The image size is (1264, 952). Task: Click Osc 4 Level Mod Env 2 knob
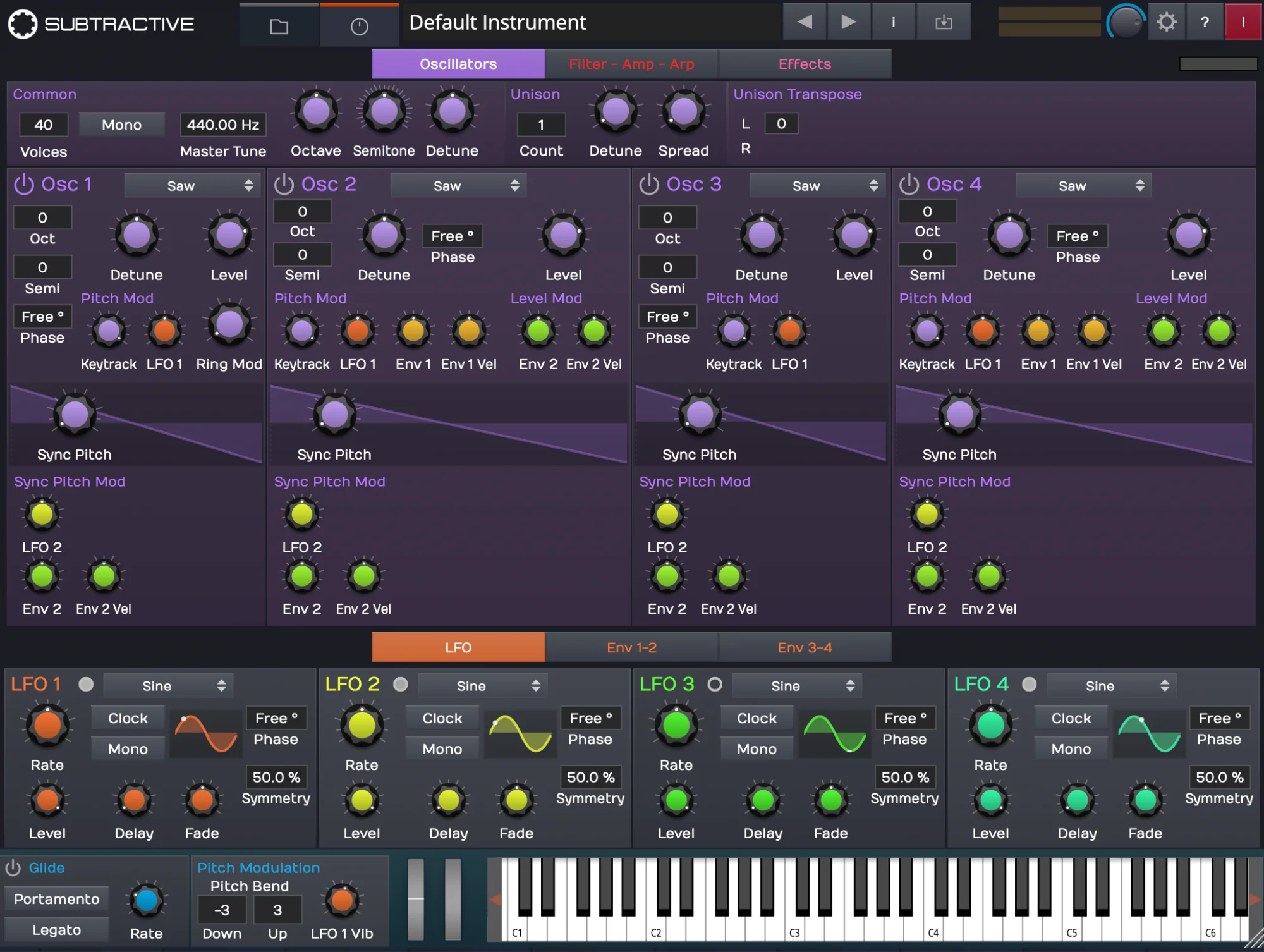pos(1164,331)
